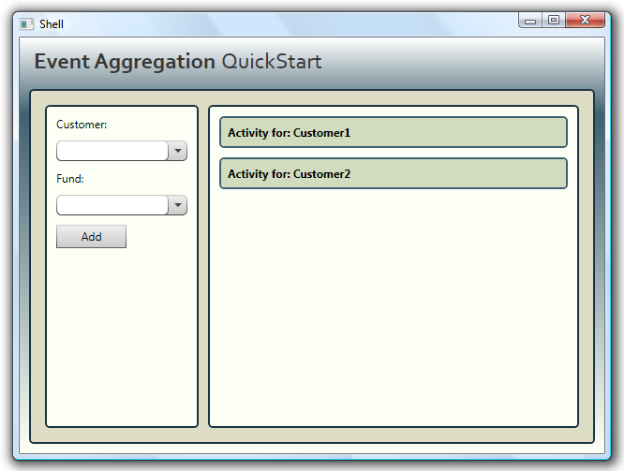The height and width of the screenshot is (471, 624).
Task: Click the Shell window icon
Action: coord(27,24)
